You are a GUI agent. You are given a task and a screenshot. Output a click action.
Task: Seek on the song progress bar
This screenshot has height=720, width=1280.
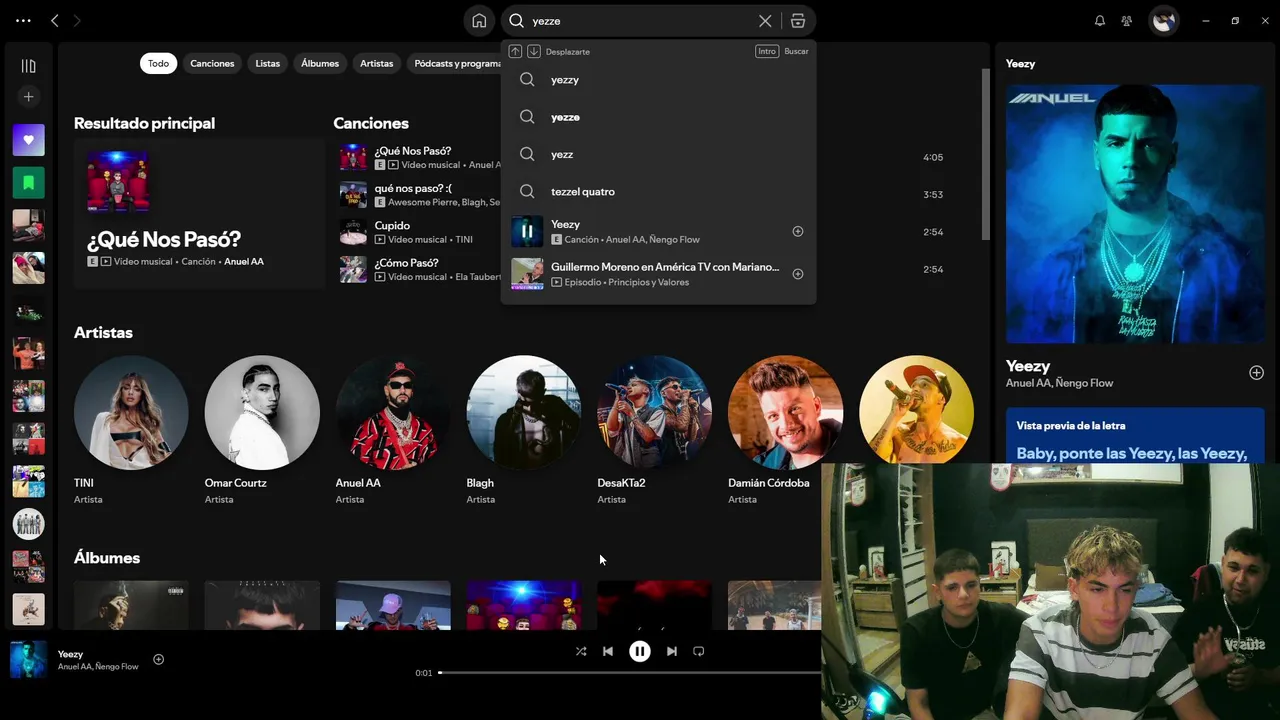pos(629,673)
